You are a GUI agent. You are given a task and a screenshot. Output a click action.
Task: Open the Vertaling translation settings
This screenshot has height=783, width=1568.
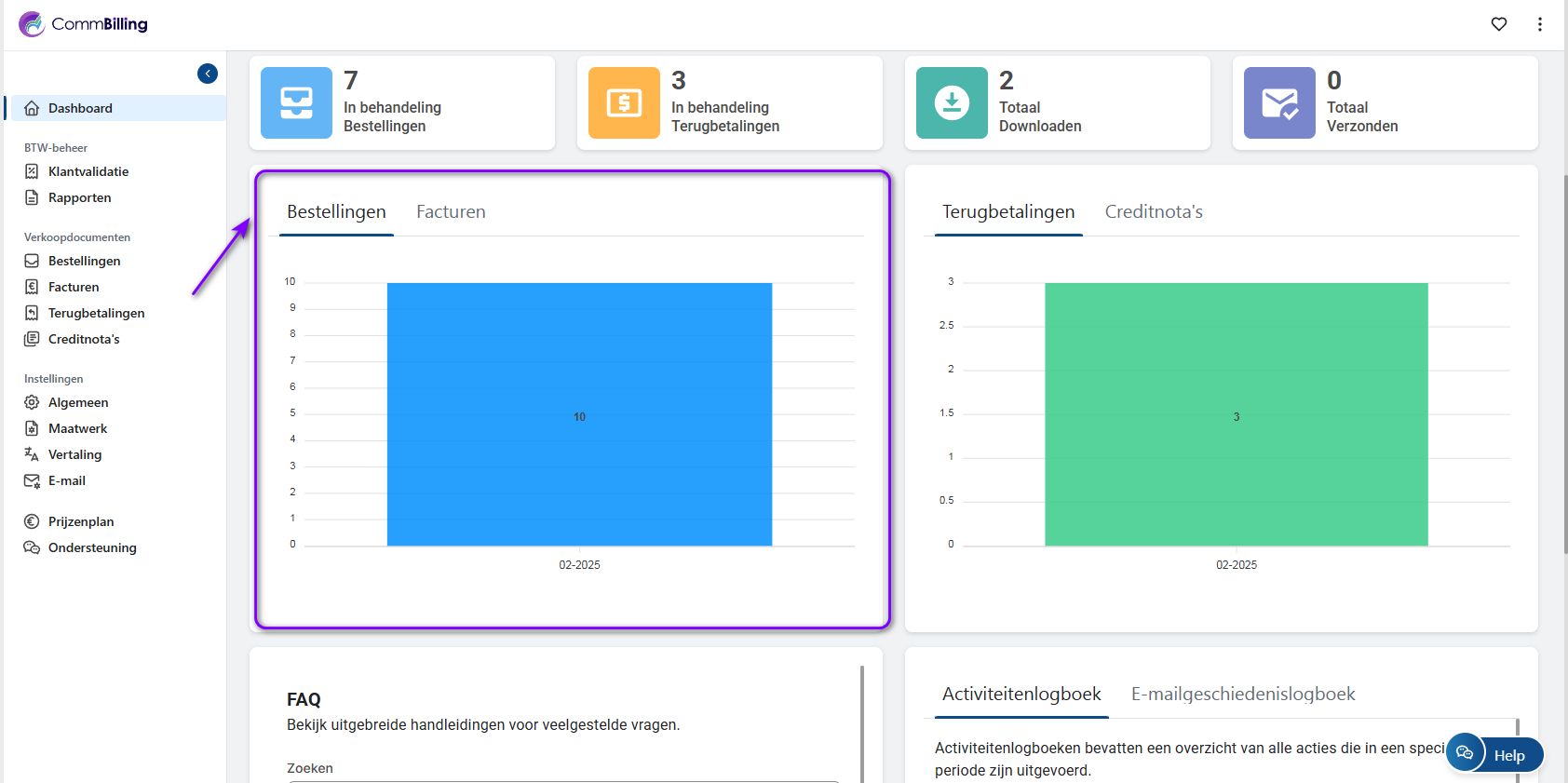74,454
